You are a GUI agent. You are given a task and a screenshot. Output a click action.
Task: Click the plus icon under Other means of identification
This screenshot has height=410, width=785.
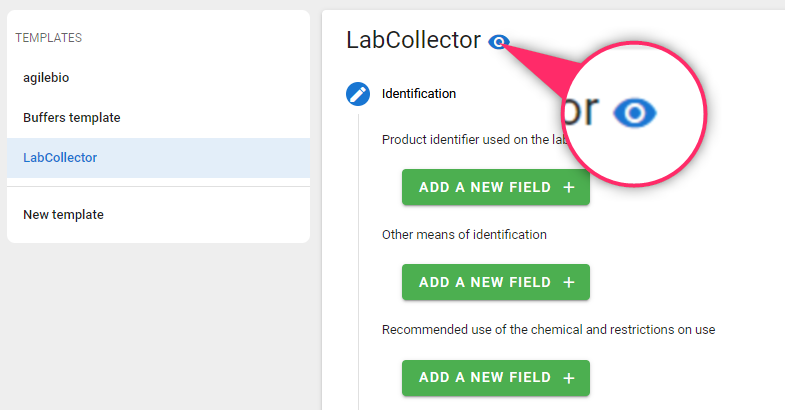tap(569, 282)
